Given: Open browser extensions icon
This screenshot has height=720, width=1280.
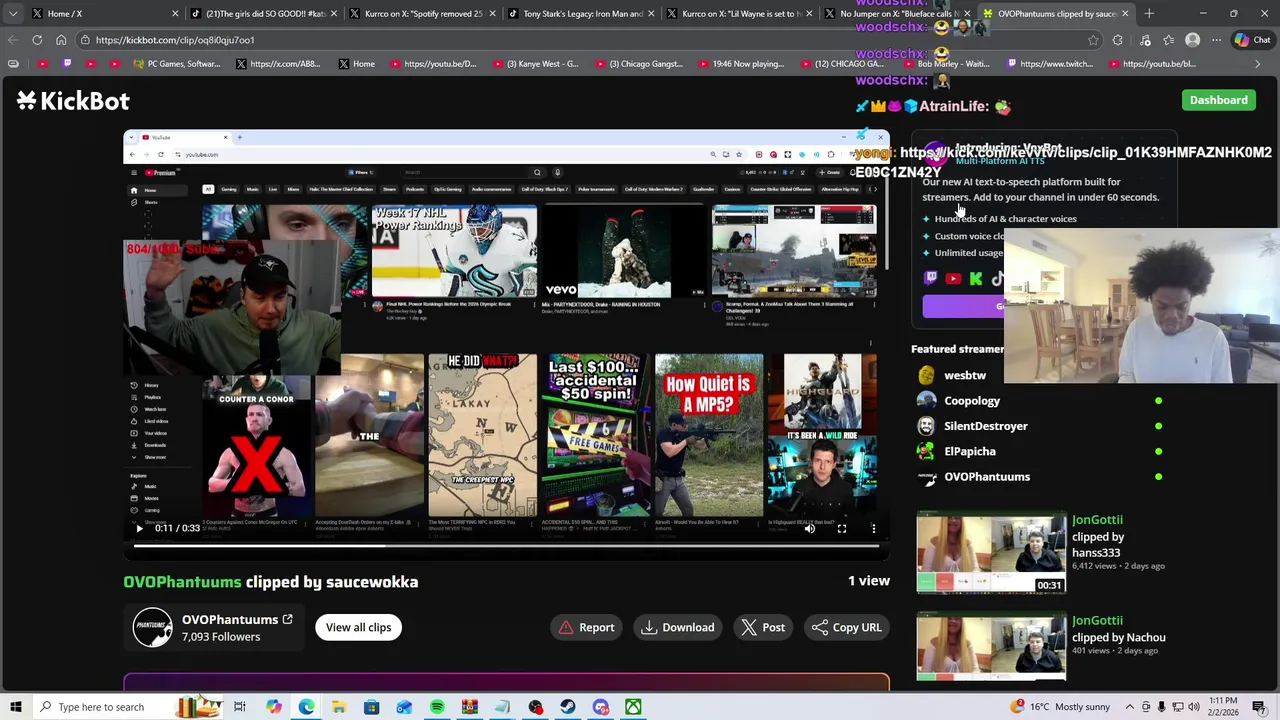Looking at the screenshot, I should click(1118, 40).
